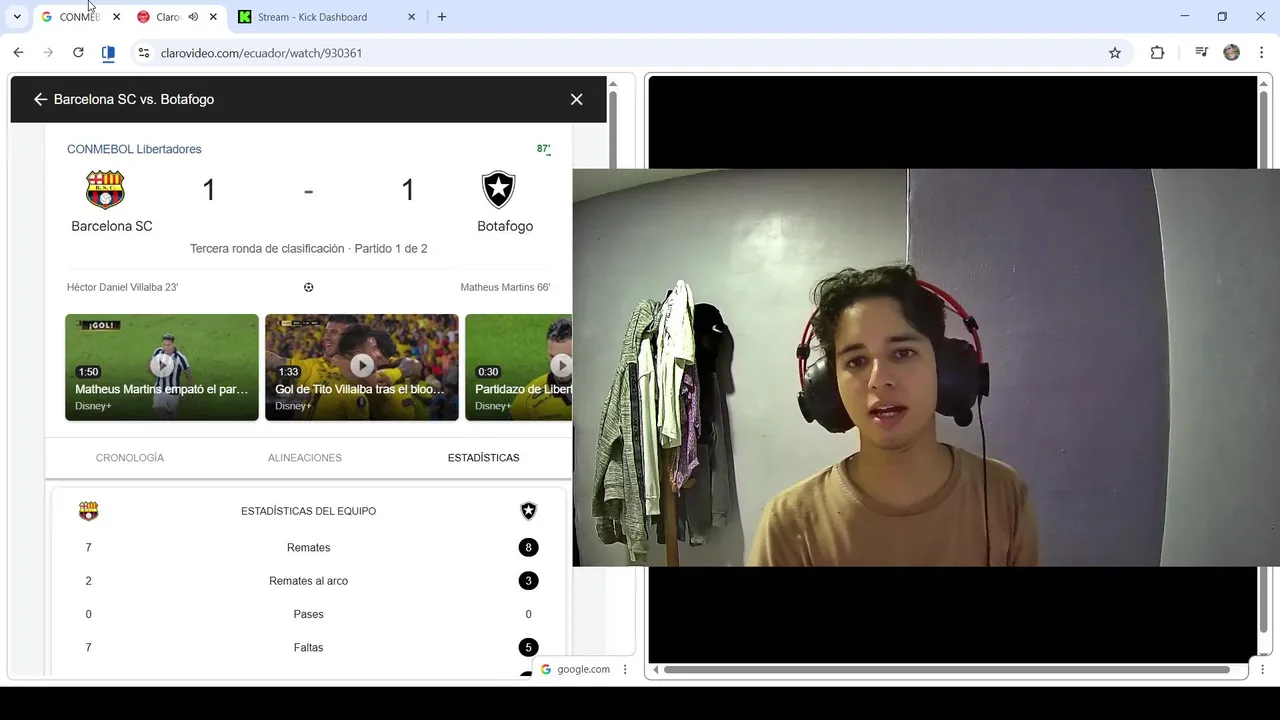Open the Botafogo team name
1280x720 pixels.
(x=505, y=226)
